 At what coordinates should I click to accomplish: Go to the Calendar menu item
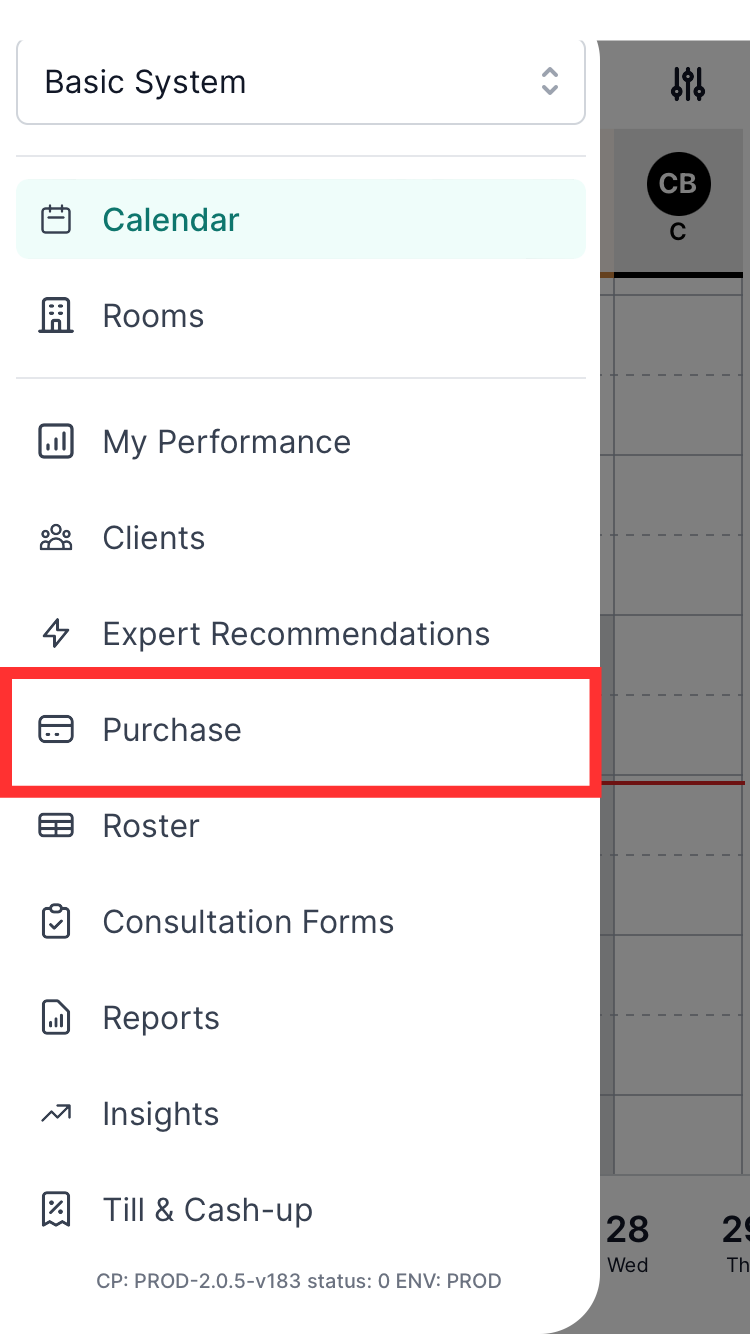pos(301,219)
